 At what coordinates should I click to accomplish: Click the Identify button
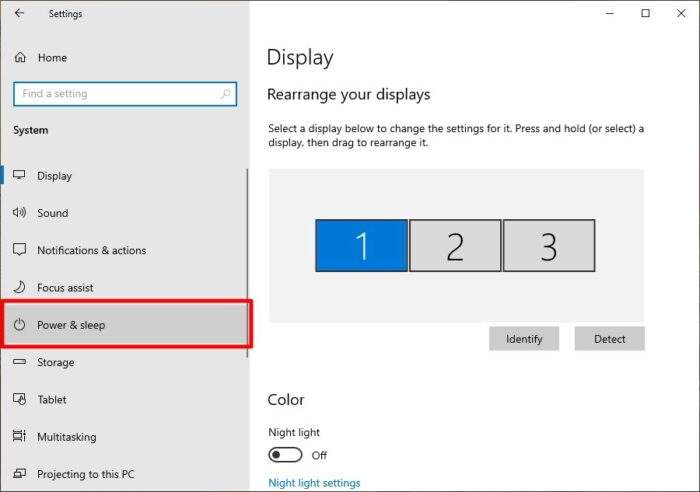tap(524, 338)
